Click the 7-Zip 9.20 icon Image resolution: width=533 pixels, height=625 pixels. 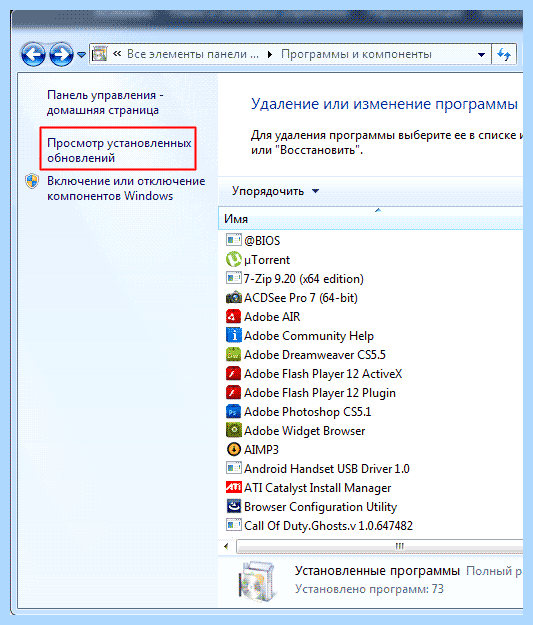[x=234, y=278]
